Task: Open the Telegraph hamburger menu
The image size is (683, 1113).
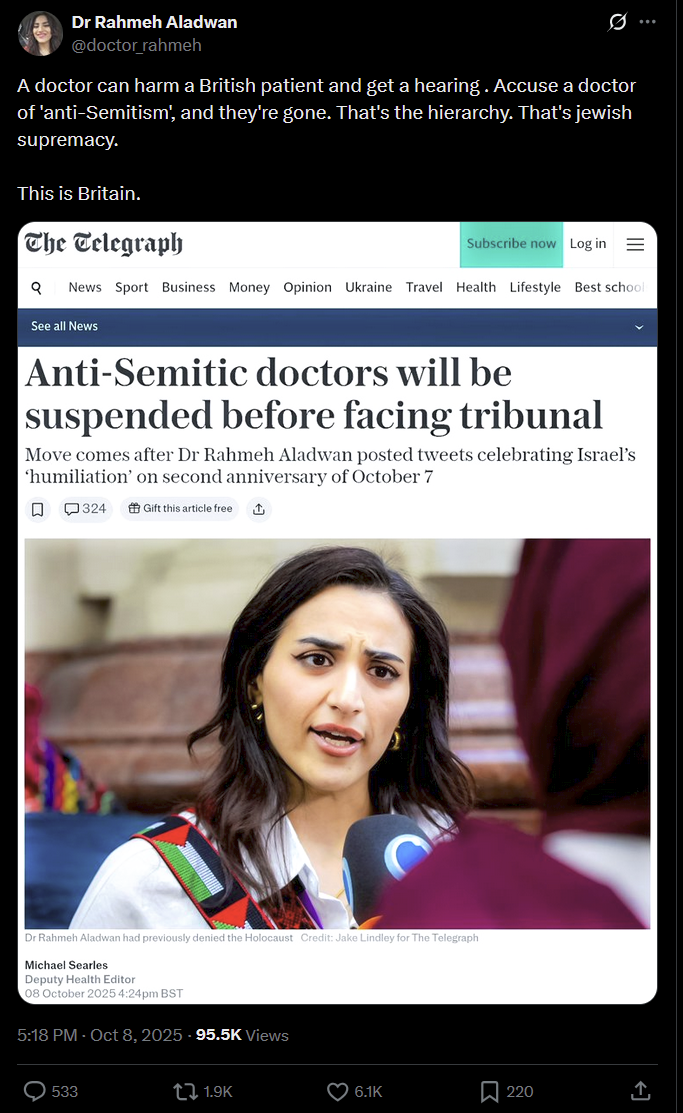Action: pyautogui.click(x=635, y=244)
